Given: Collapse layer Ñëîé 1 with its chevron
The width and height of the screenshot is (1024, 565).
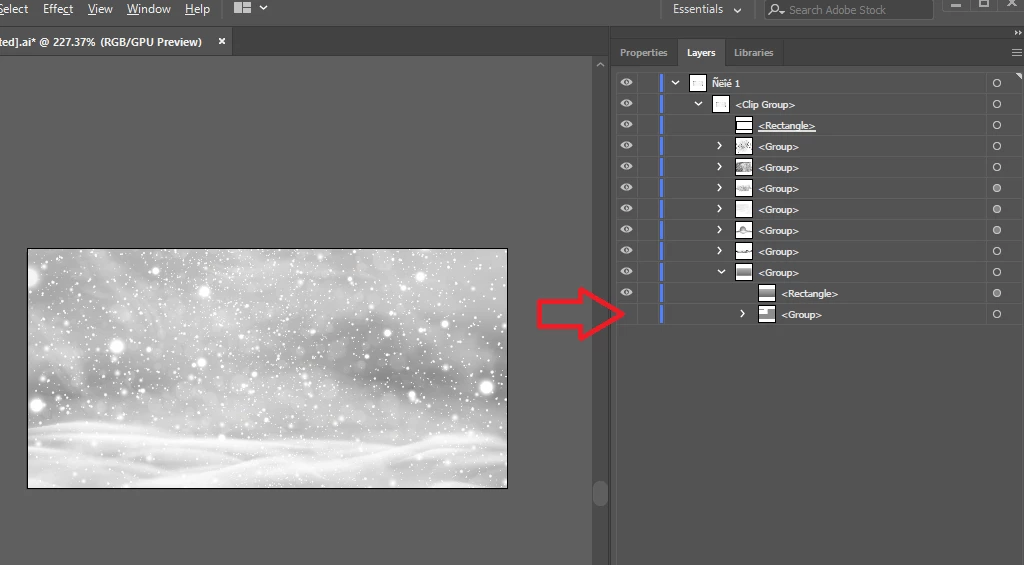Looking at the screenshot, I should pyautogui.click(x=675, y=83).
